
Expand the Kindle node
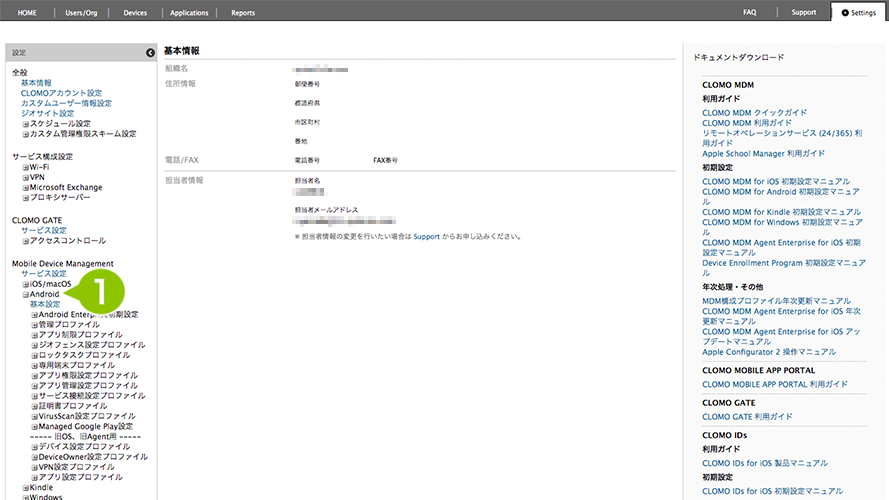point(26,488)
